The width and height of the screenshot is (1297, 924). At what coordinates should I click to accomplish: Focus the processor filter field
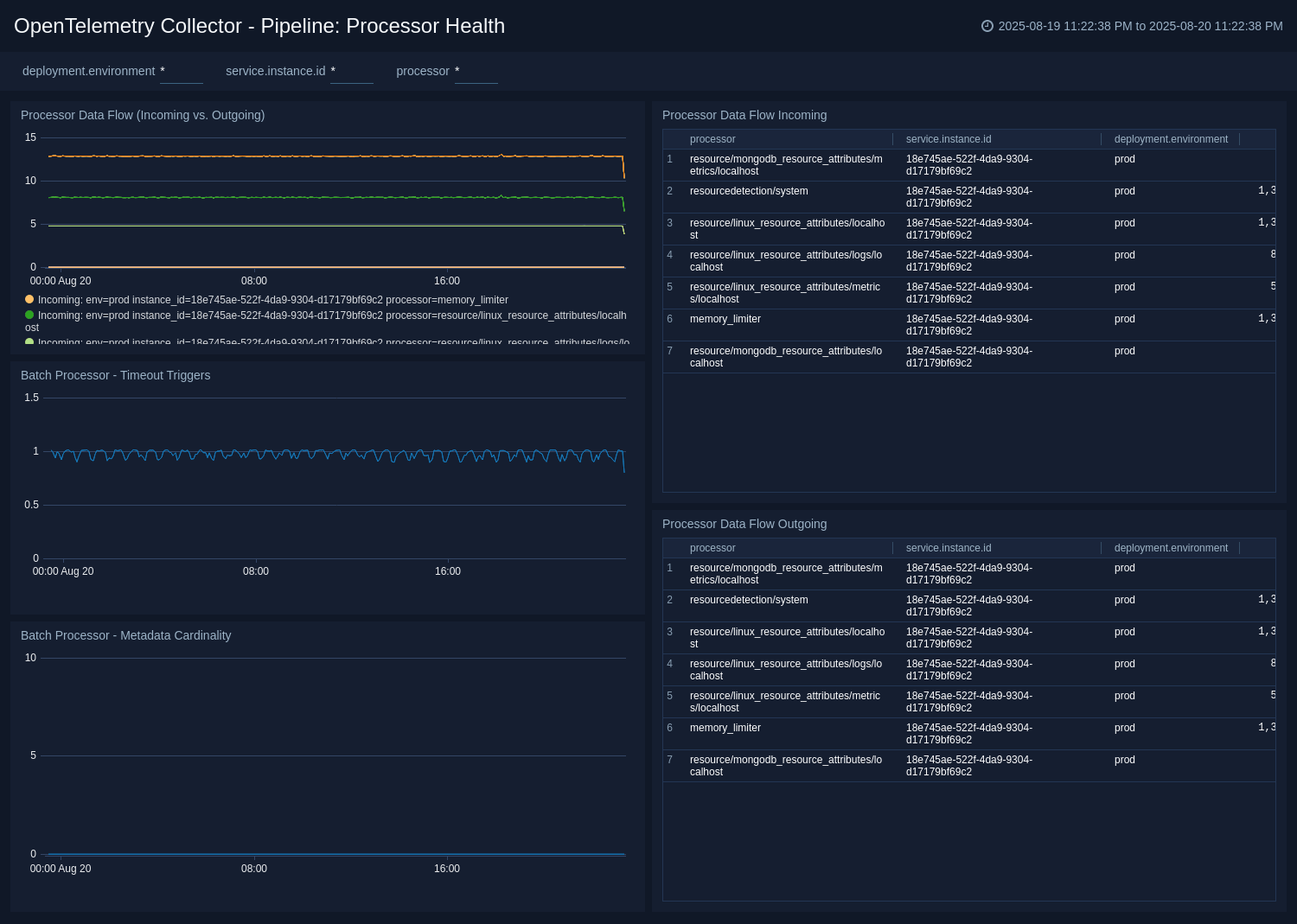point(476,72)
